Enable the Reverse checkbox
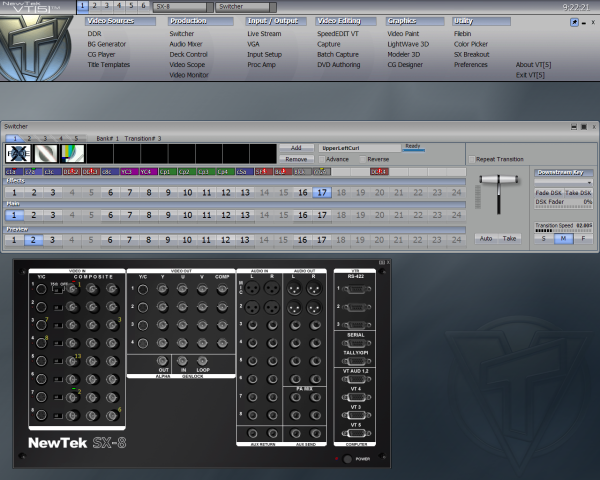This screenshot has height=480, width=600. (363, 159)
